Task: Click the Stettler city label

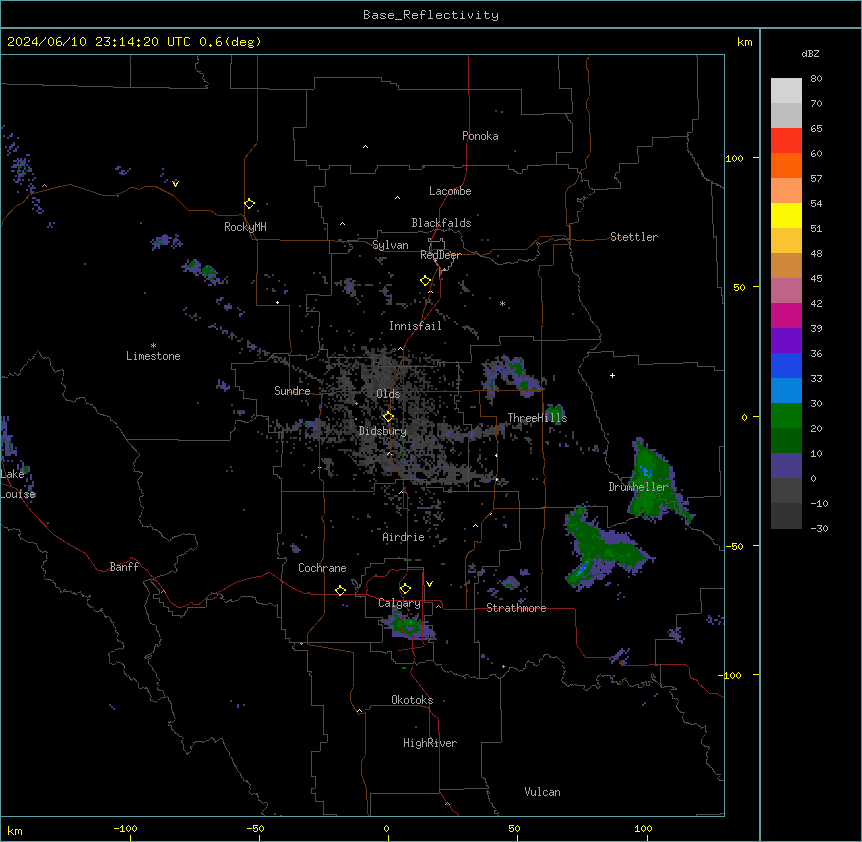Action: [x=634, y=237]
